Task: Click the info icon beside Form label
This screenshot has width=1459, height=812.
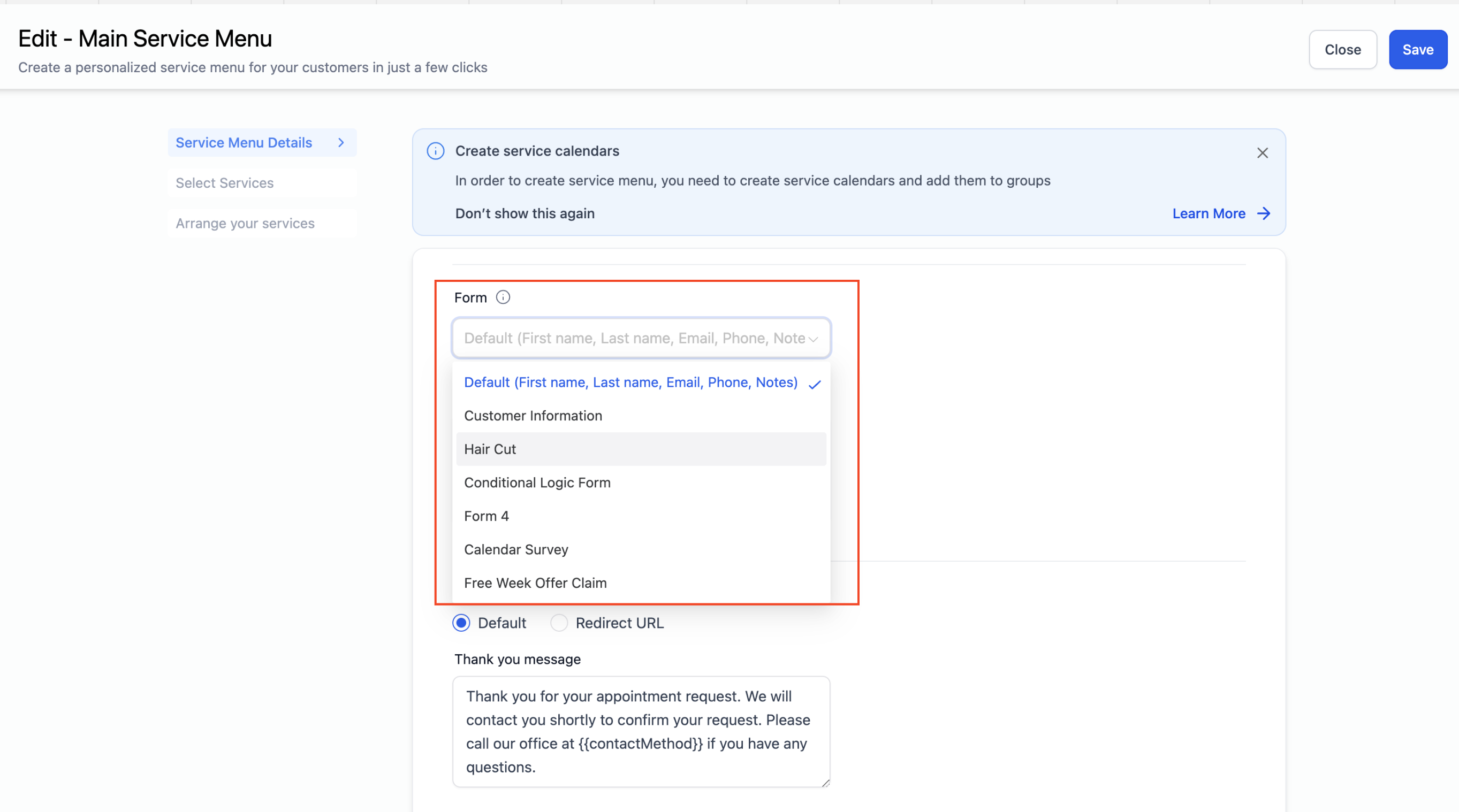Action: 503,297
